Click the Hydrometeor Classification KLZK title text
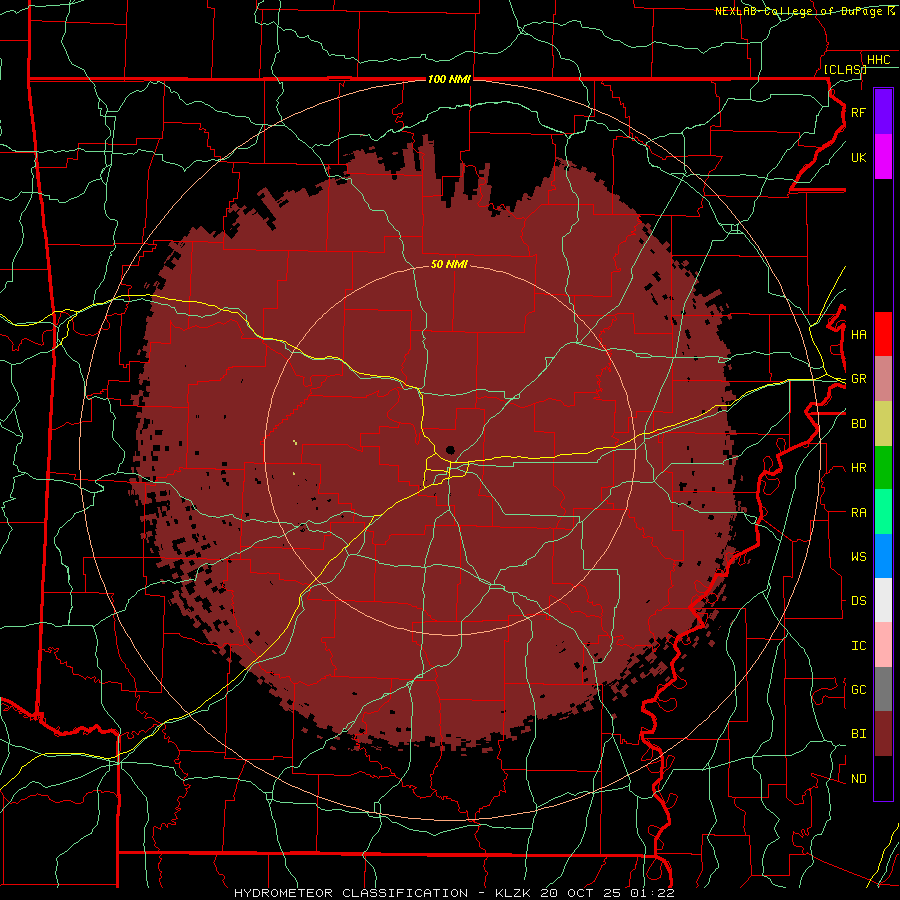The width and height of the screenshot is (900, 900). (x=454, y=893)
